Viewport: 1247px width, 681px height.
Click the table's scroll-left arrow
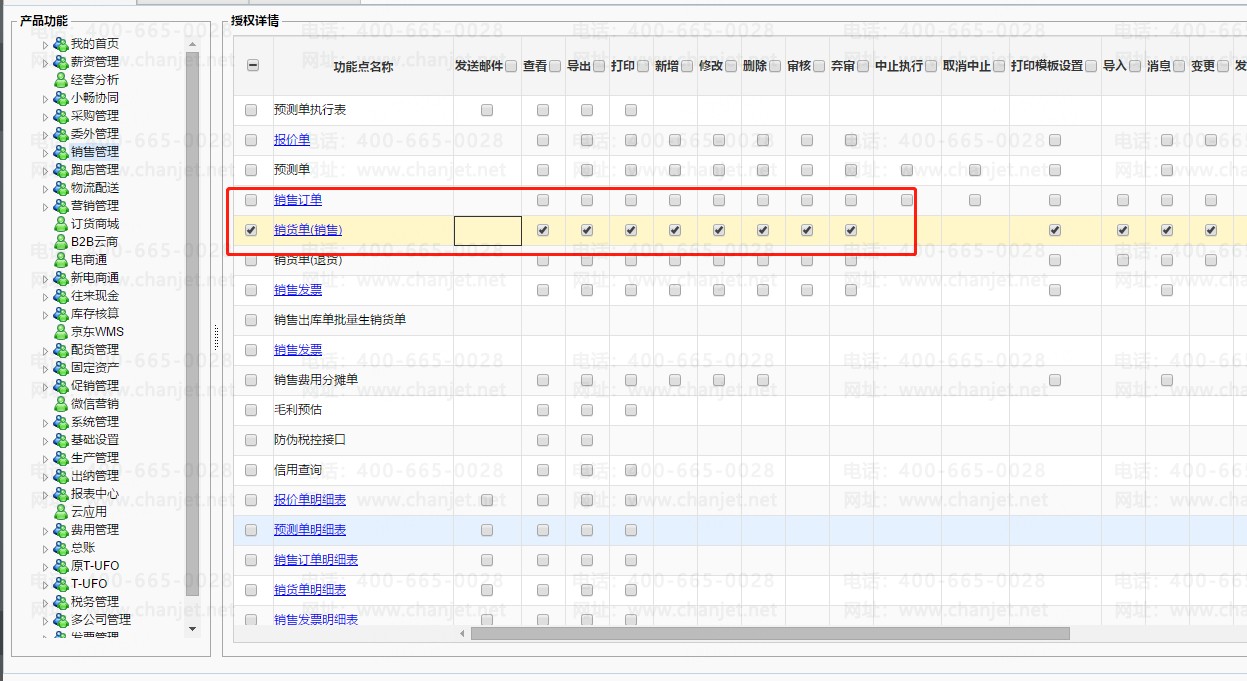462,633
